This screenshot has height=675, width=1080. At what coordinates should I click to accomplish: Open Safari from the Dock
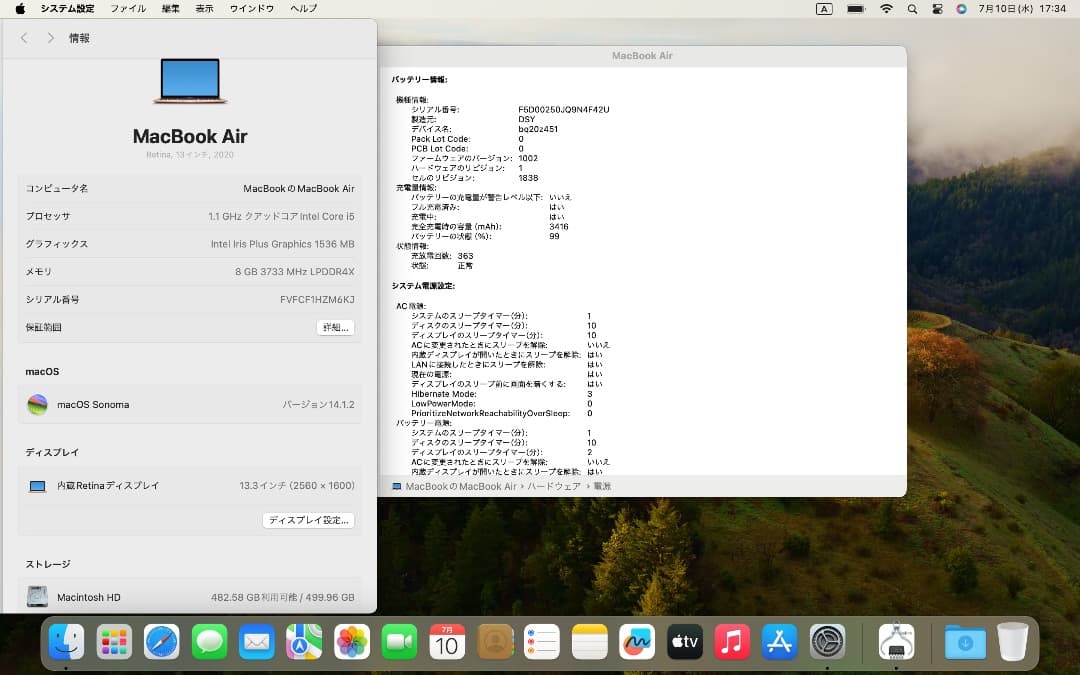click(x=161, y=641)
